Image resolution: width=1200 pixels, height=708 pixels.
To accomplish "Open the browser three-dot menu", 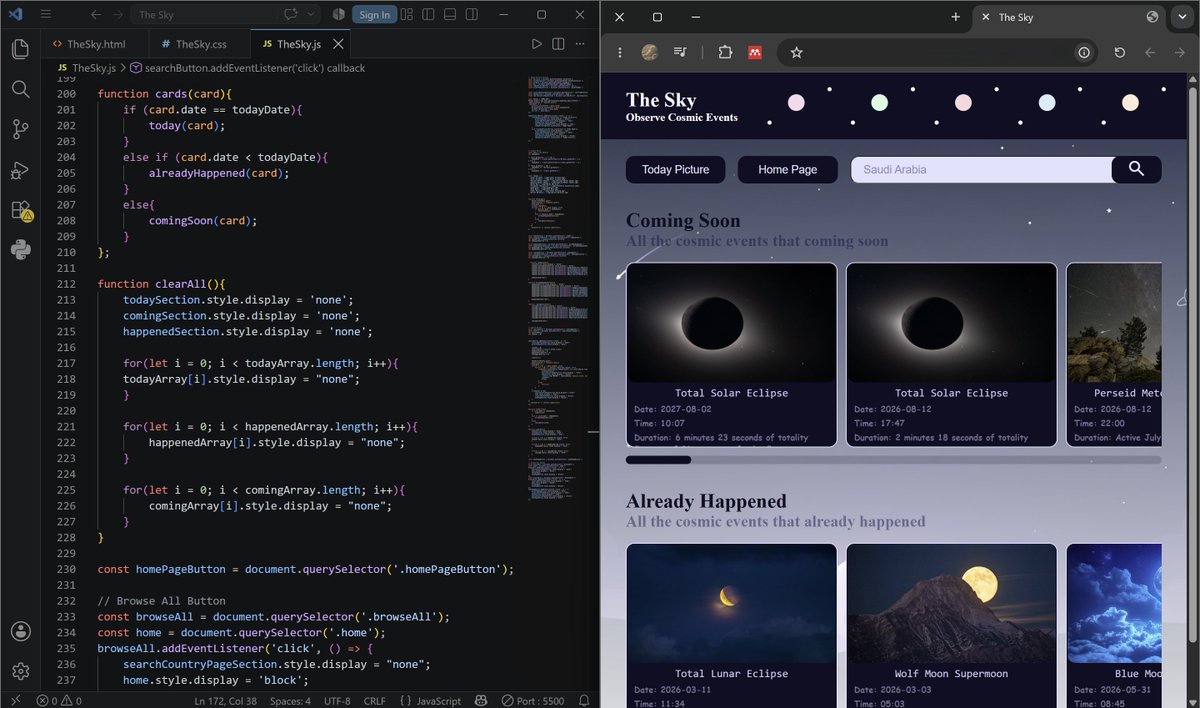I will [620, 53].
